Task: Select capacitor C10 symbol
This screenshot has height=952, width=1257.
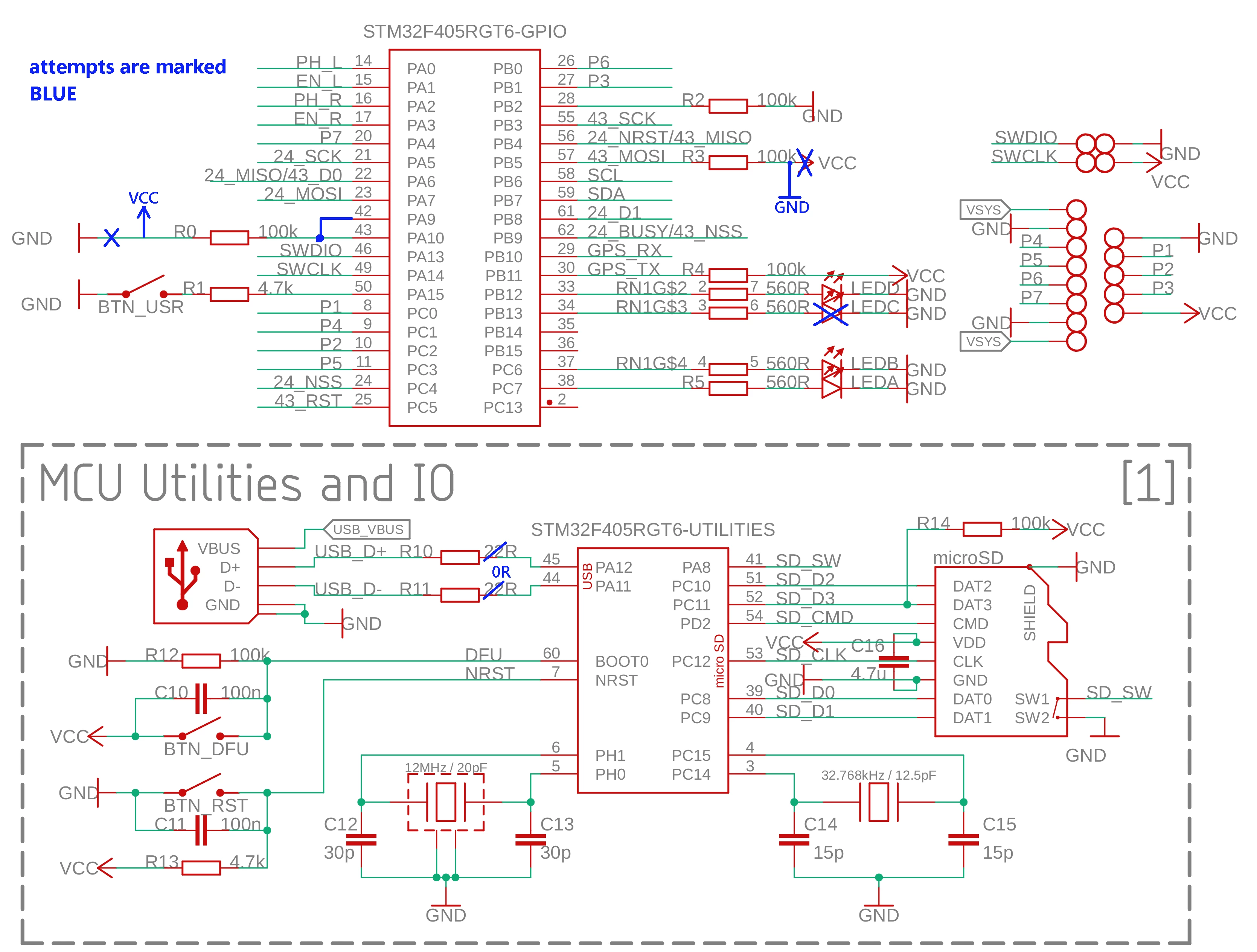Action: point(201,699)
